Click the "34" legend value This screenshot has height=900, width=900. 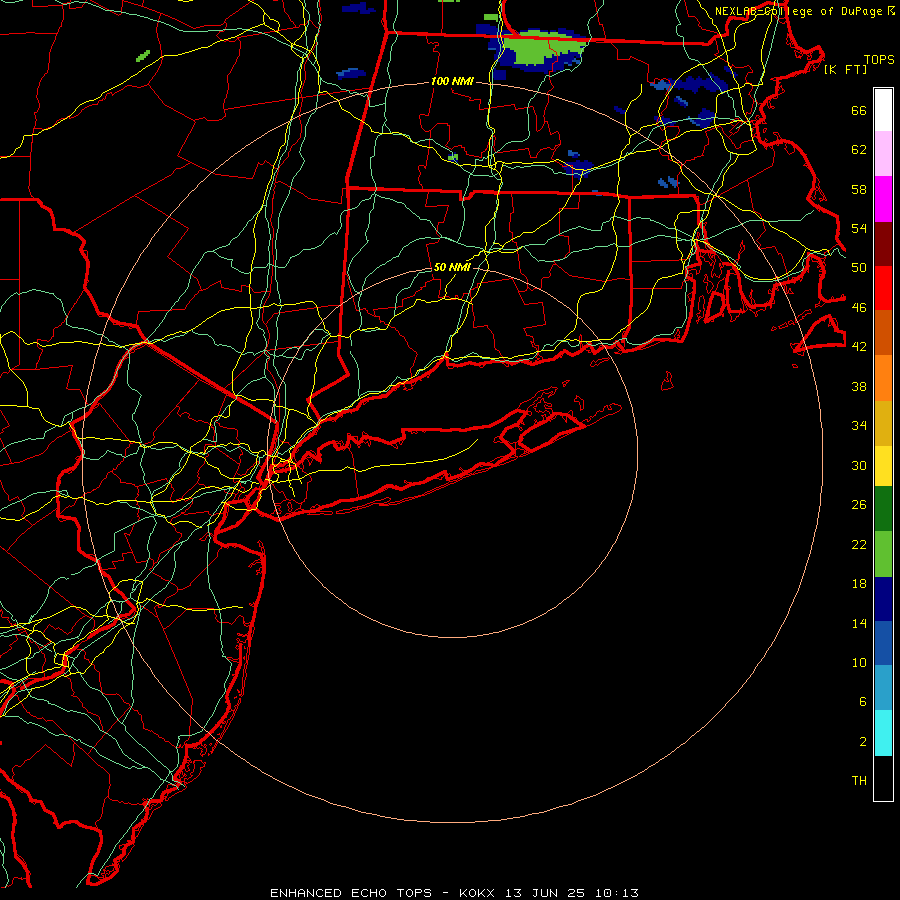pyautogui.click(x=859, y=425)
